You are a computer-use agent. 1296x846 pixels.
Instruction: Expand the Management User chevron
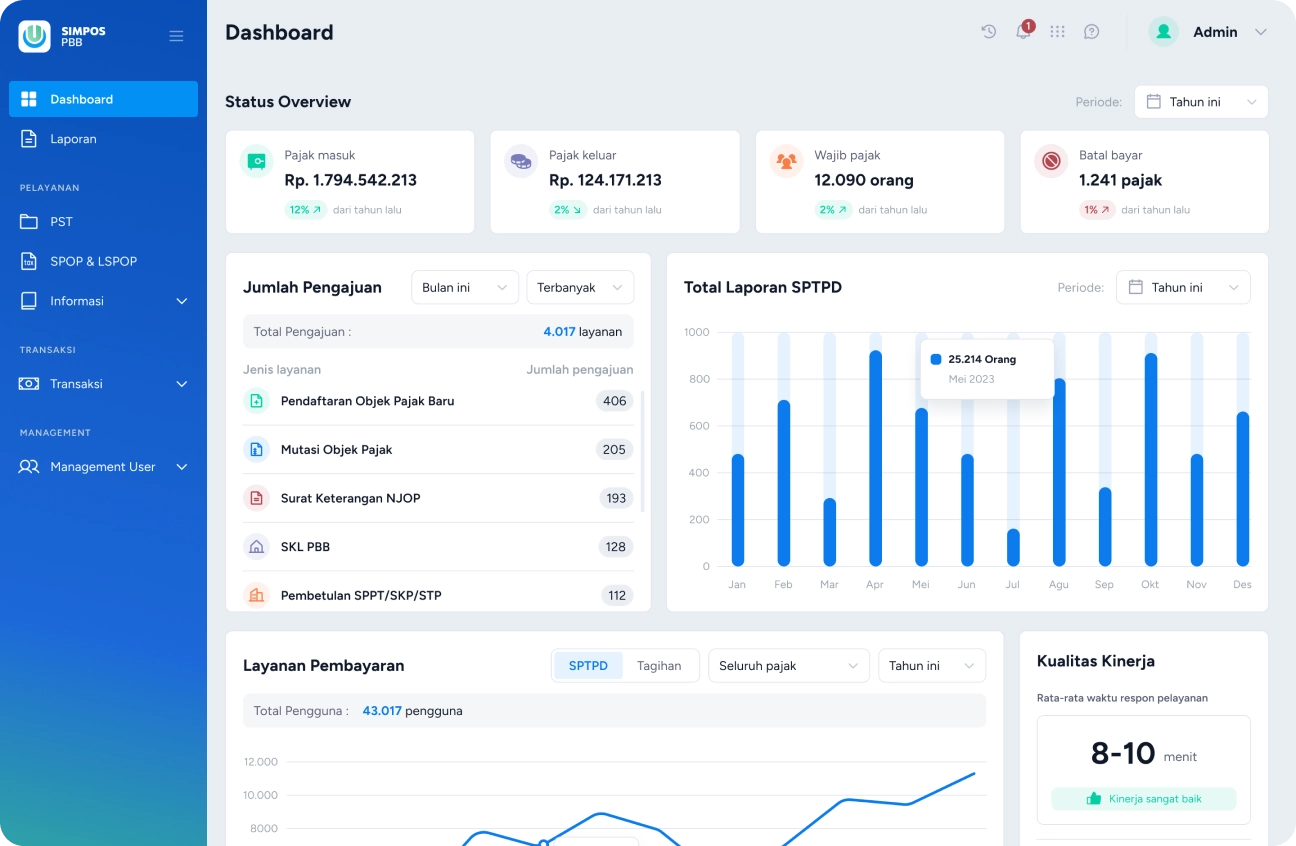tap(182, 467)
